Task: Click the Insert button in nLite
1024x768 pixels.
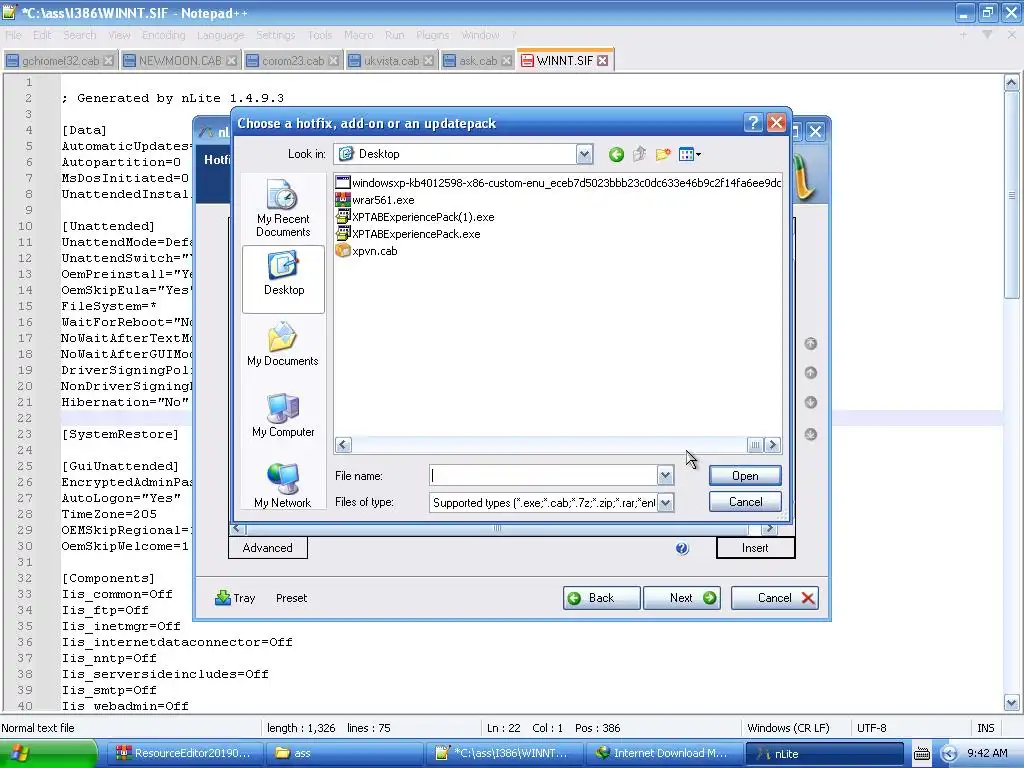Action: point(756,548)
